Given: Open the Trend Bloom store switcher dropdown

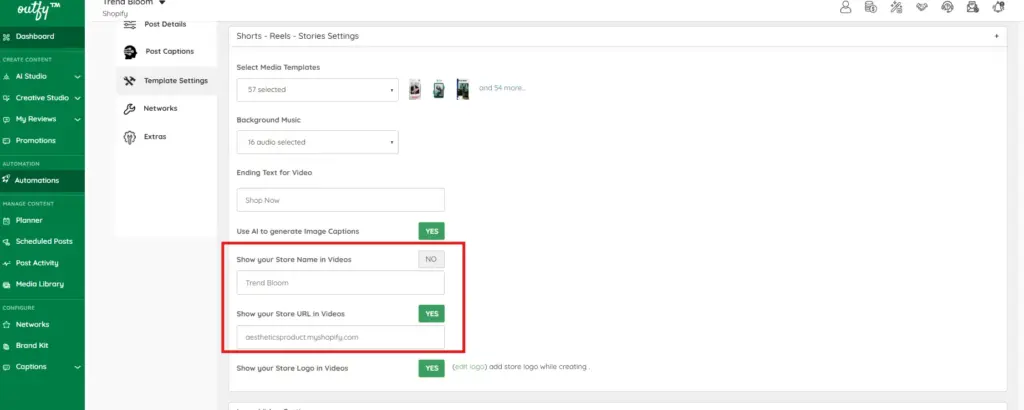Looking at the screenshot, I should click(x=162, y=3).
